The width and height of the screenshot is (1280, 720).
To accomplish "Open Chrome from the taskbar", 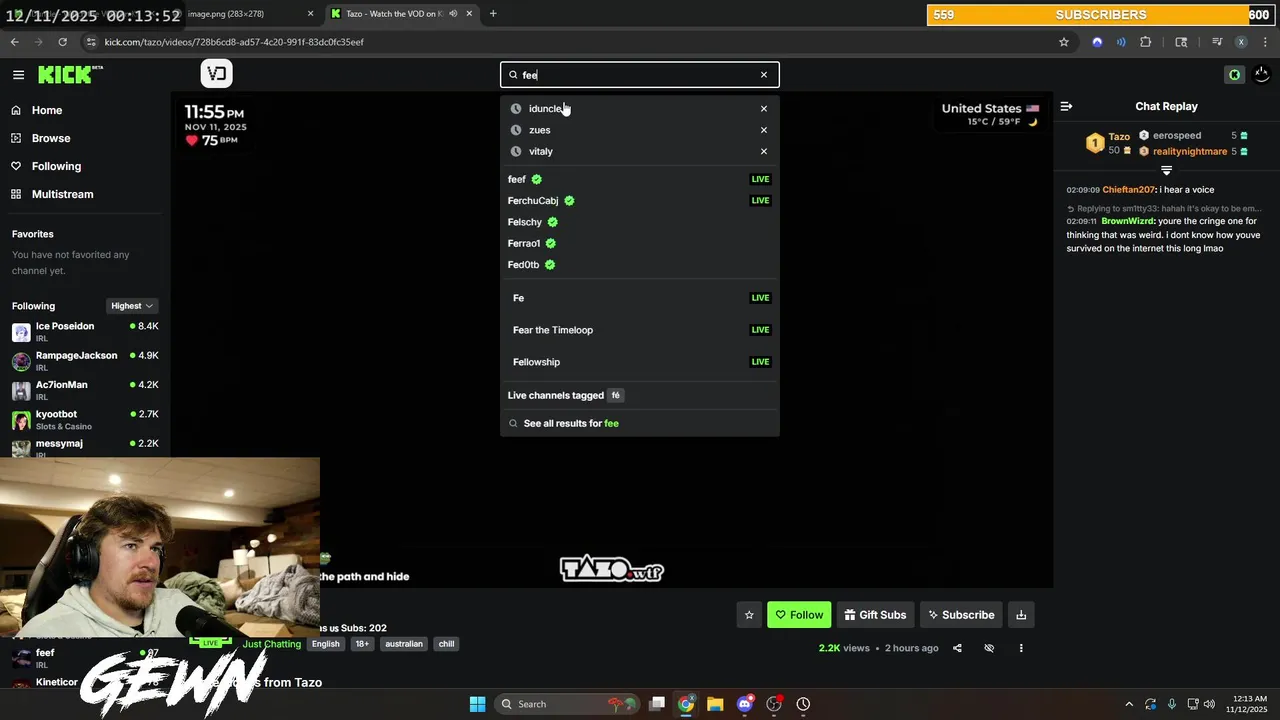I will [x=686, y=704].
